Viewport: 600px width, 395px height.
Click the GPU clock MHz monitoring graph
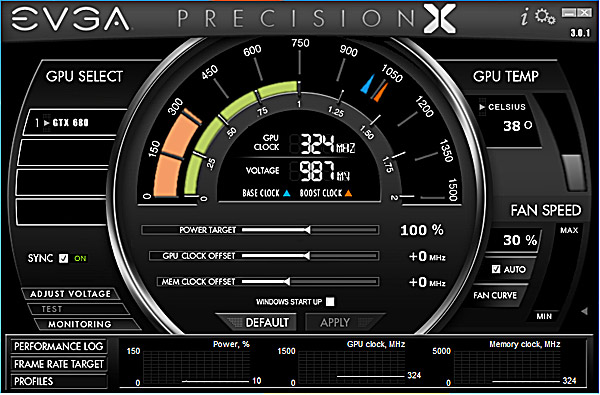(x=351, y=367)
